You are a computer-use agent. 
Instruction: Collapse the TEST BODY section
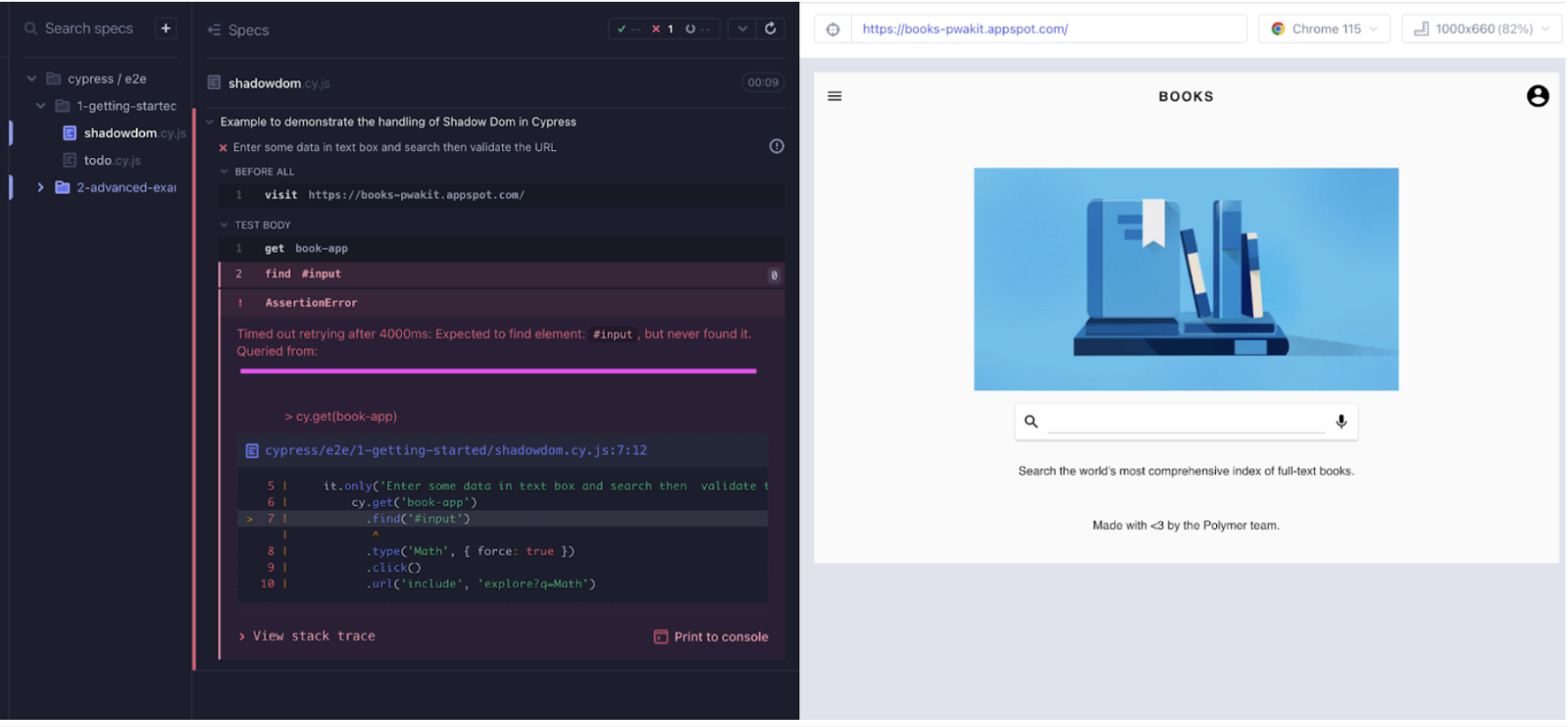225,225
